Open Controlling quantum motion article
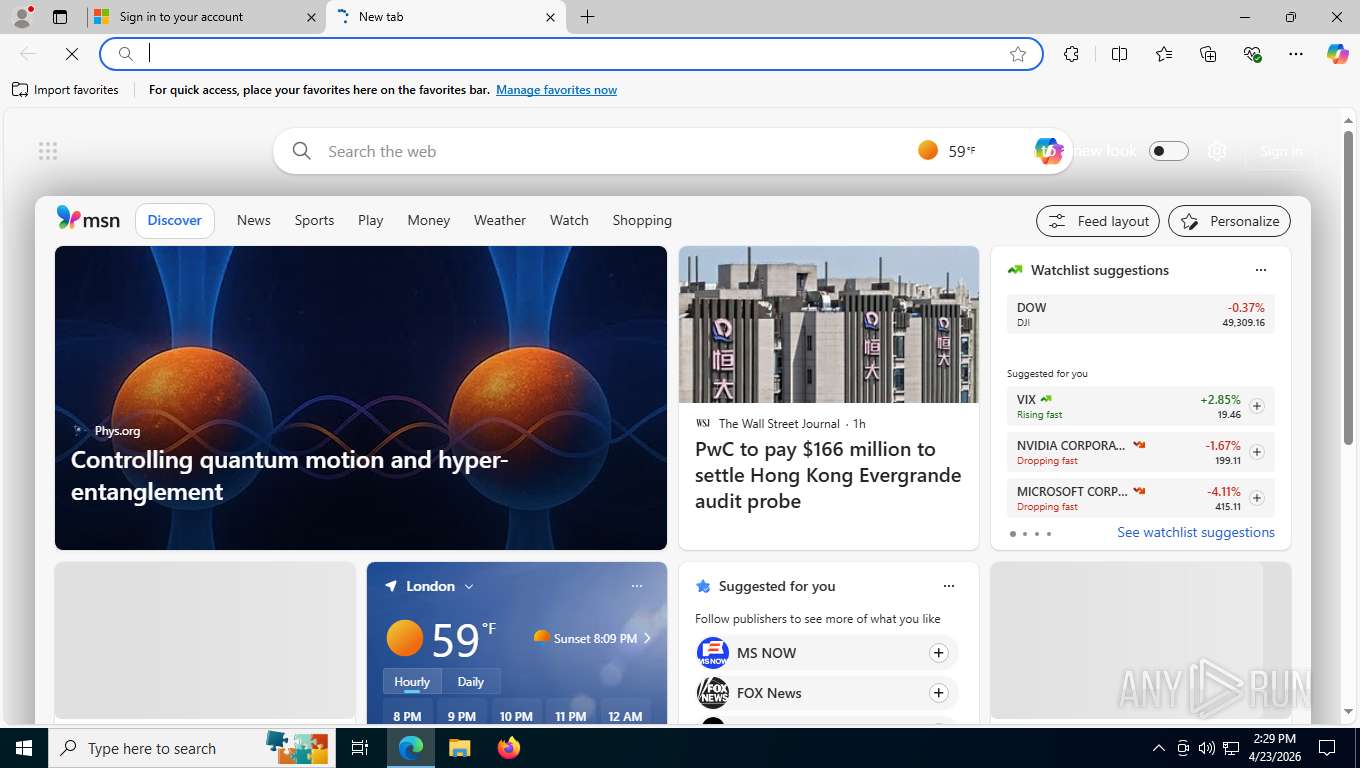Screen dimensions: 1360x768 tap(290, 476)
